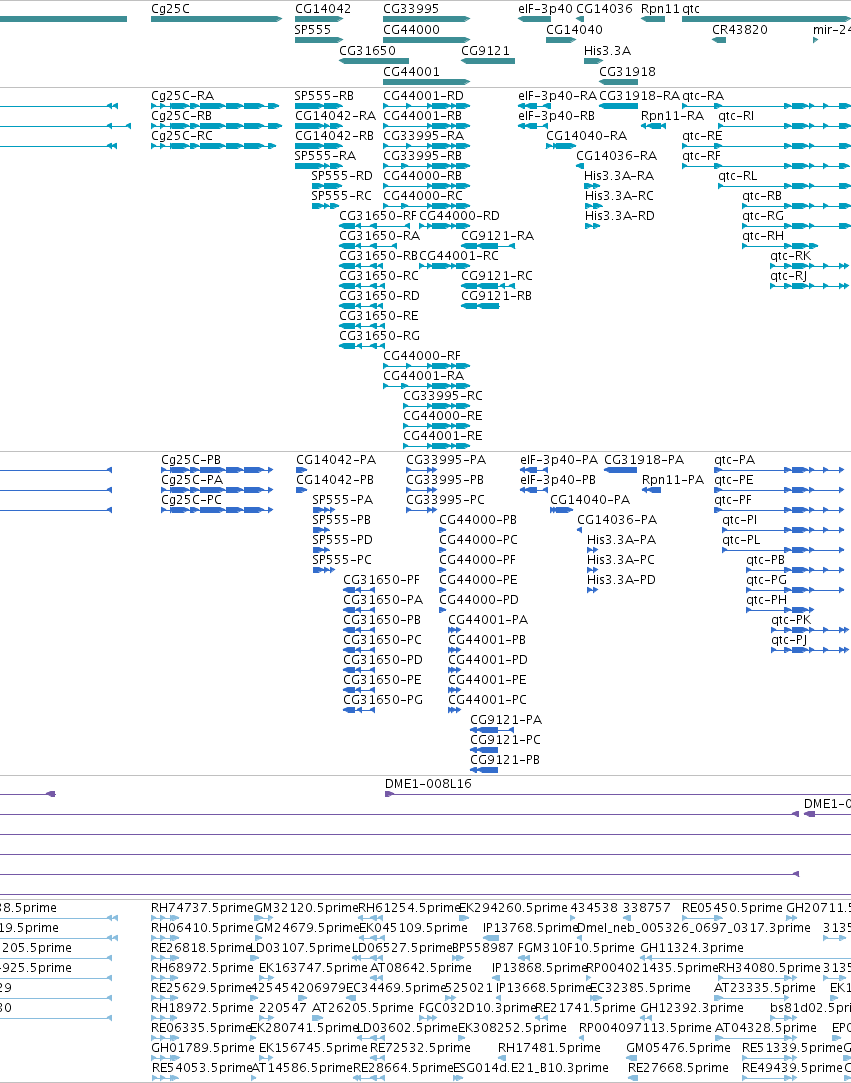Select the CG14040-PA protein label

tap(591, 499)
